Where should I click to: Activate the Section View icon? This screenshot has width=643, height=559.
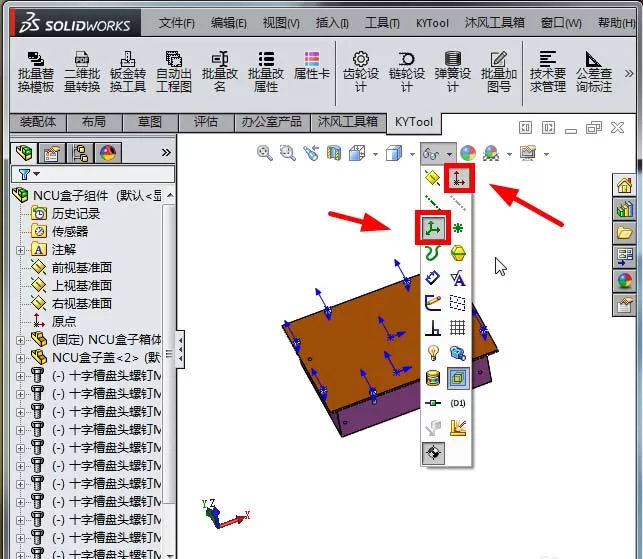[x=334, y=153]
